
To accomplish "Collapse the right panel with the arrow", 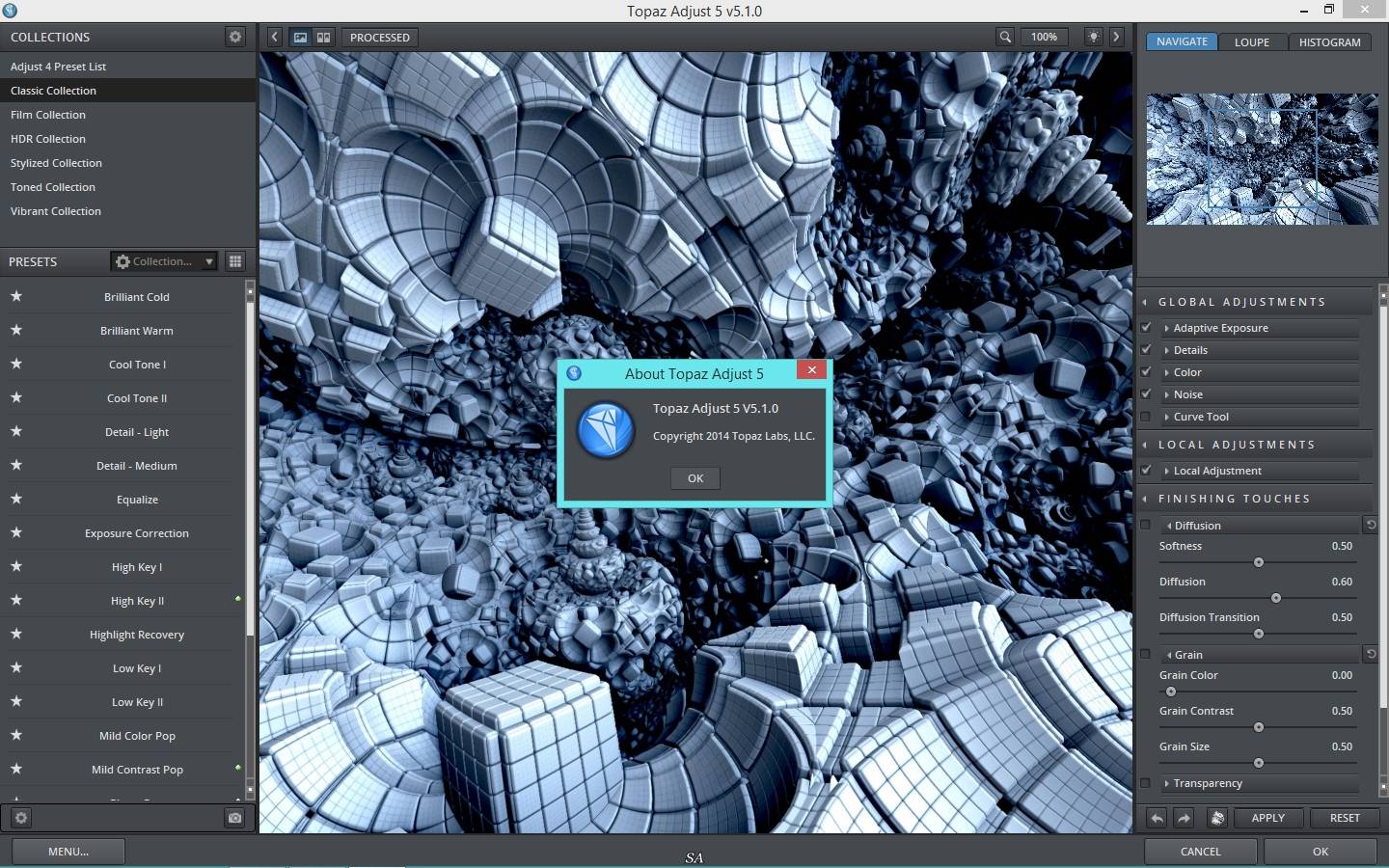I will [1116, 37].
